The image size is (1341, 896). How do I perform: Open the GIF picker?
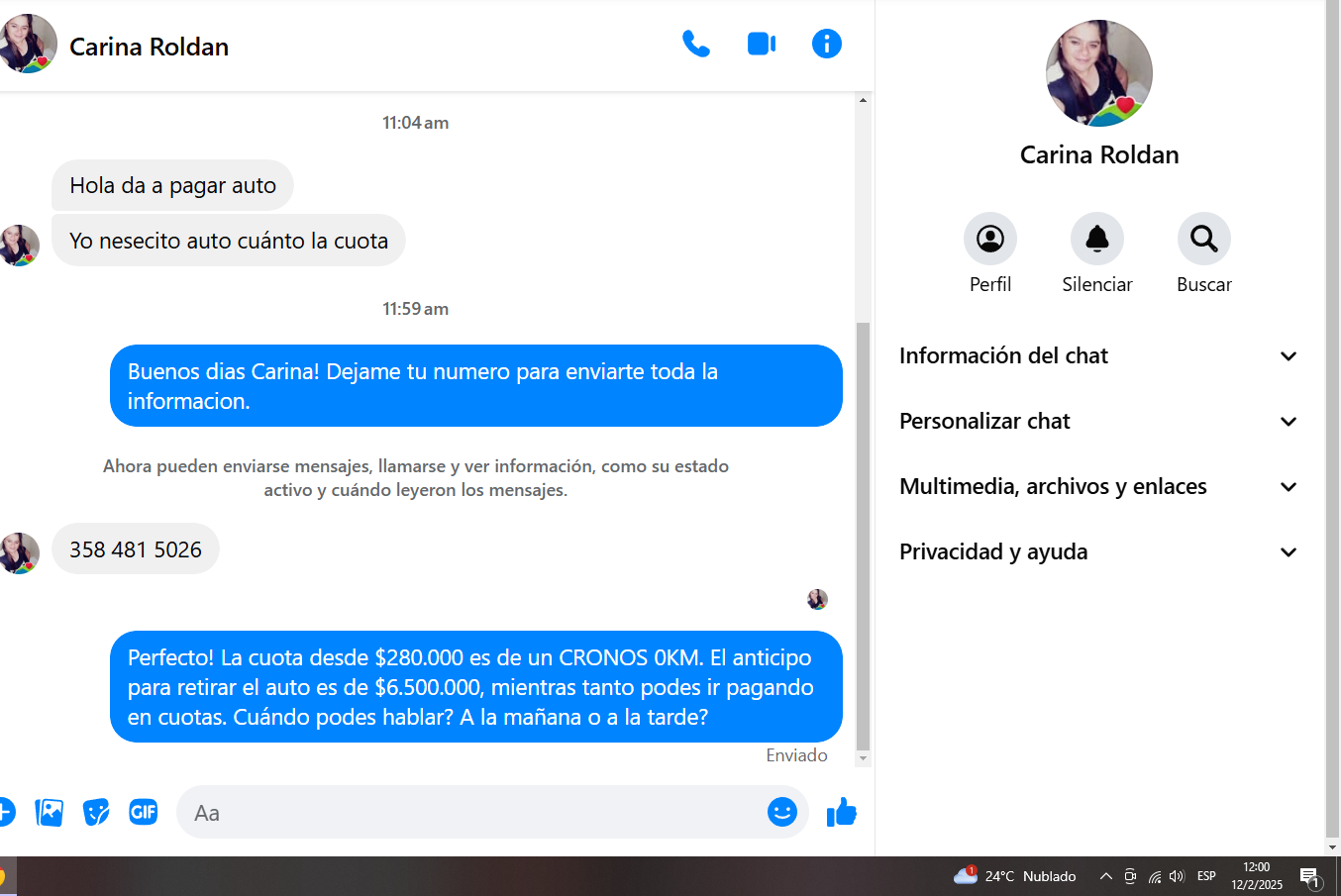(144, 813)
